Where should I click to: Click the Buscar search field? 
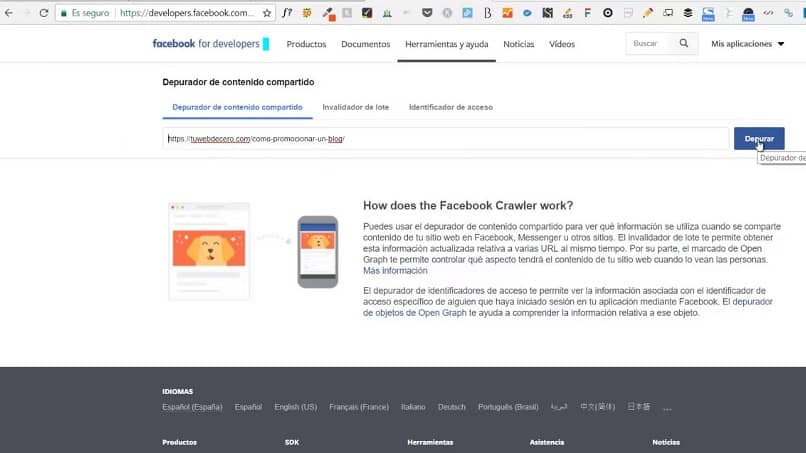(652, 44)
